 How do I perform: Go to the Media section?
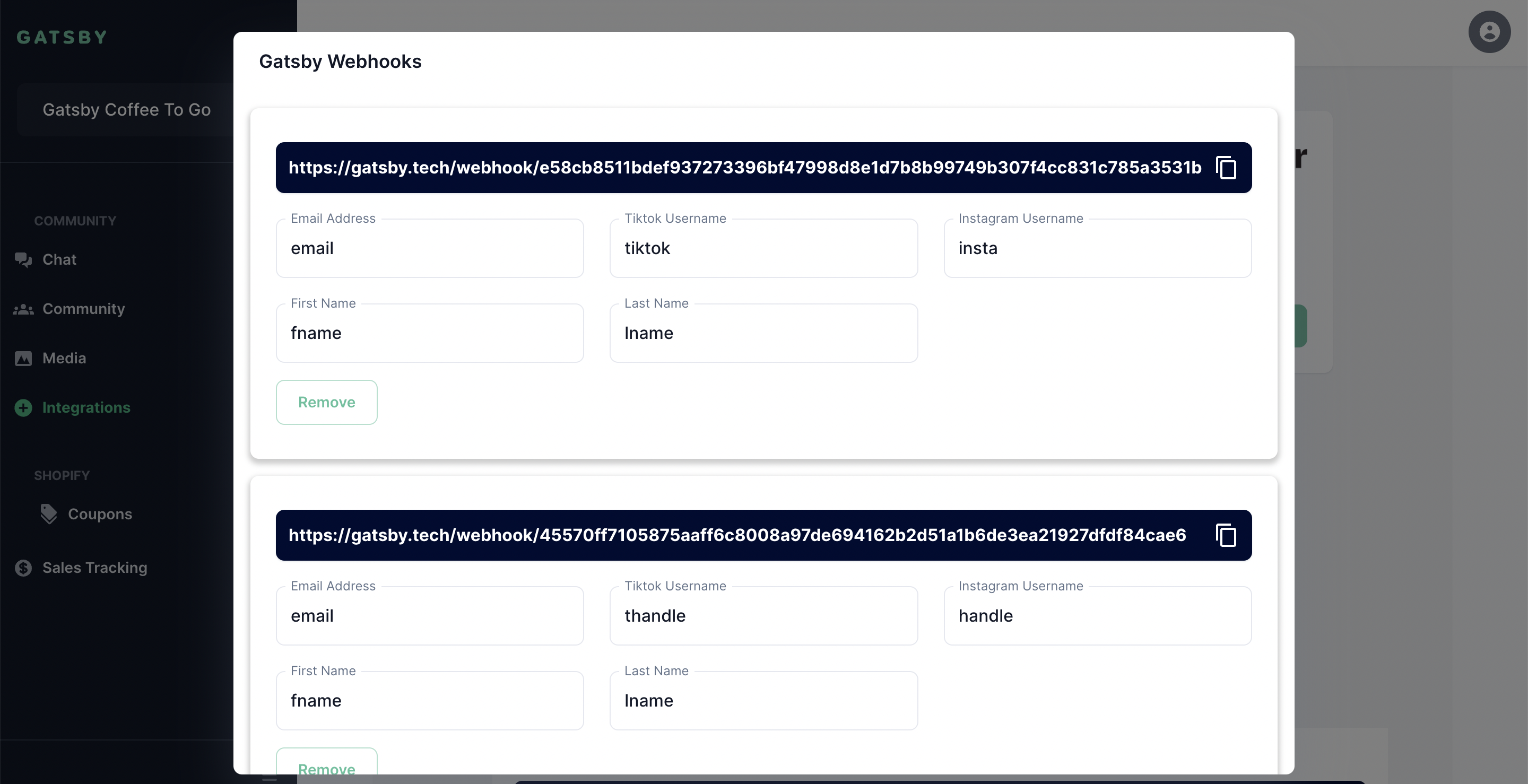coord(64,358)
